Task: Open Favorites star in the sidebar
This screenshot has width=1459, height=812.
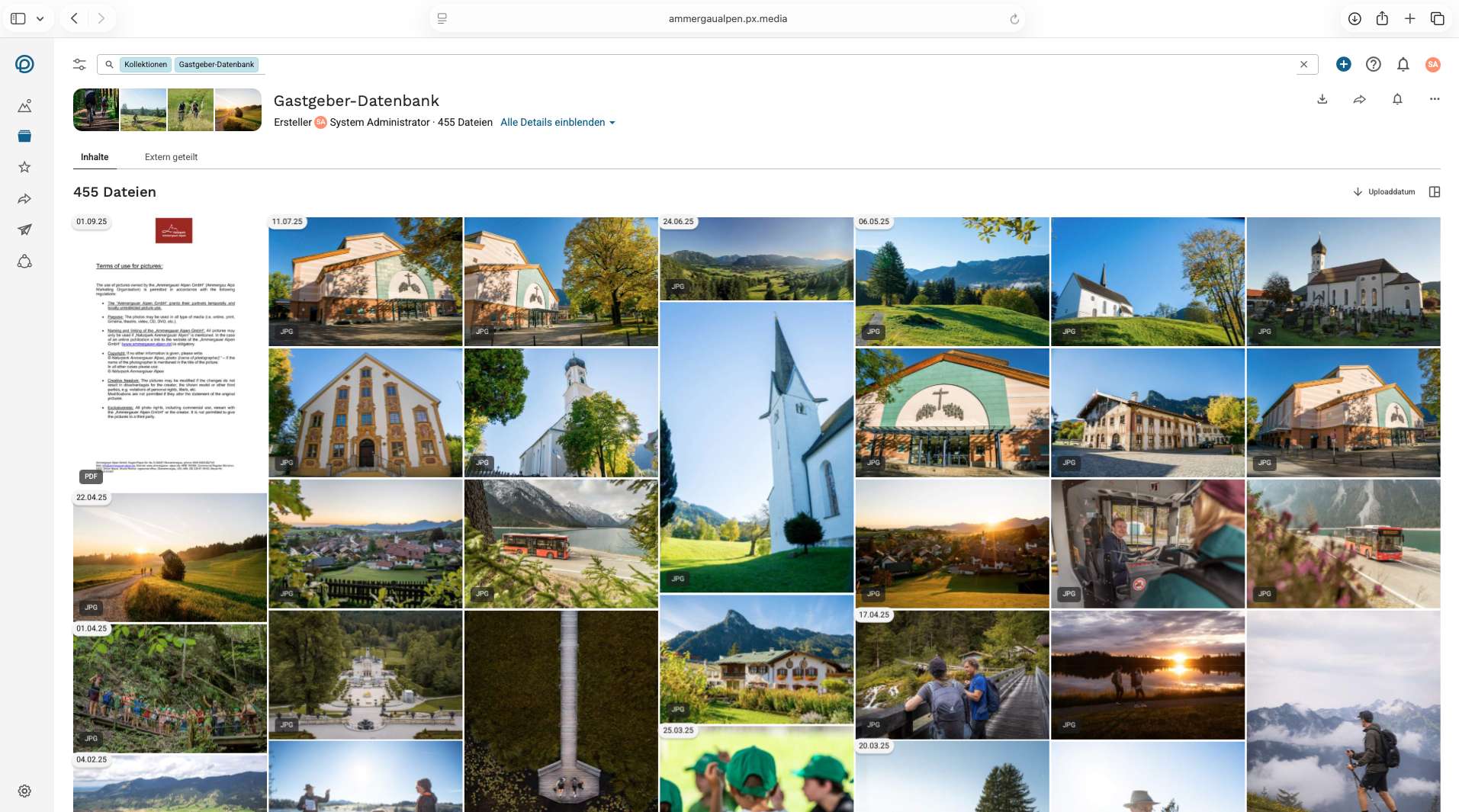Action: [24, 167]
